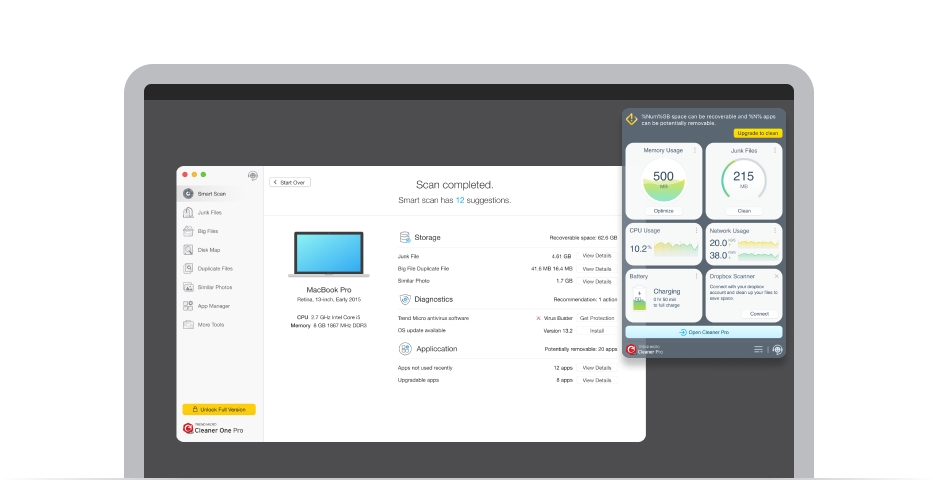View Details for Apps not used recently
The height and width of the screenshot is (480, 936).
pos(597,368)
